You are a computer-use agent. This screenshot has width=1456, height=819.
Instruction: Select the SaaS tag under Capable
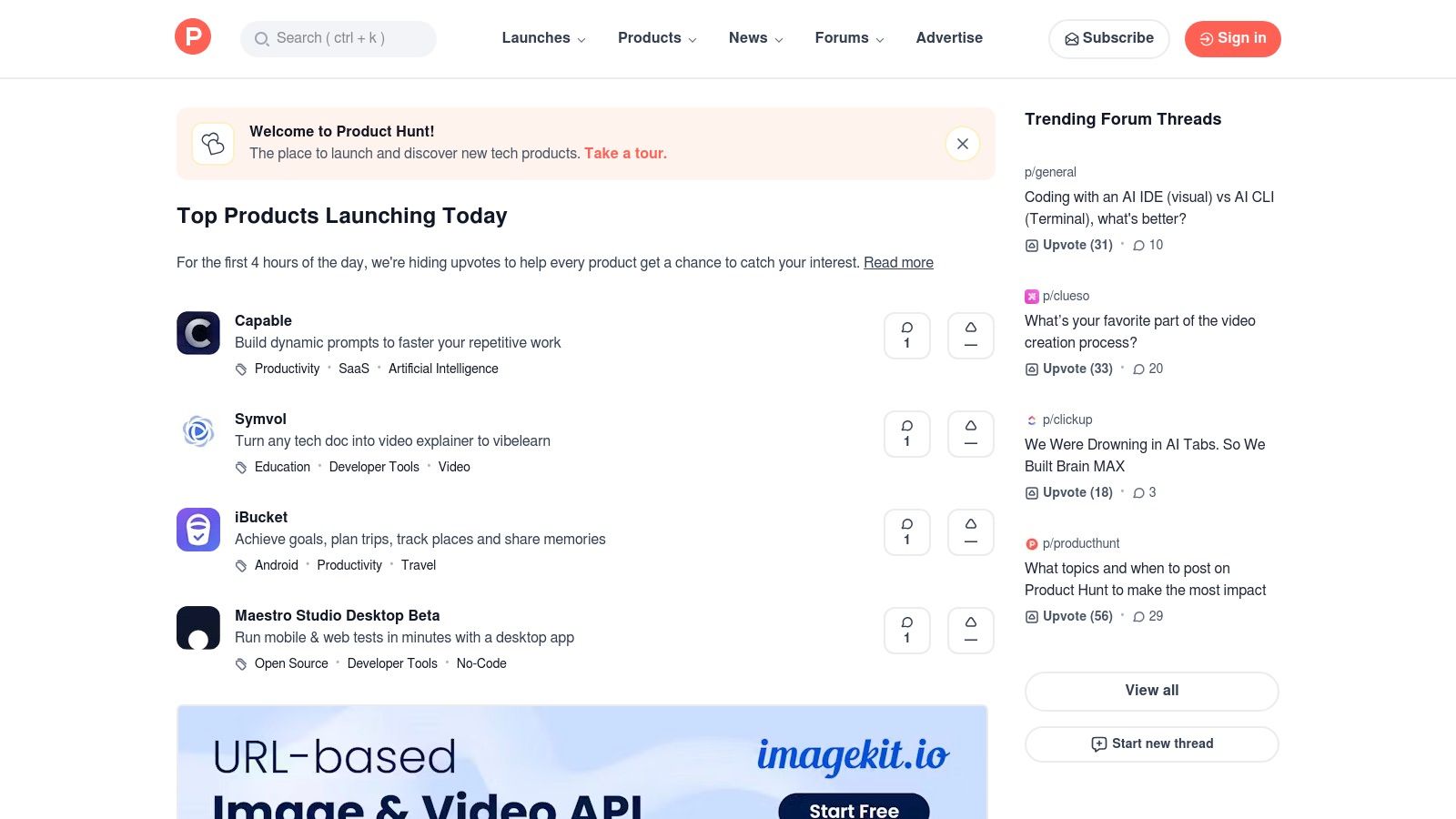click(x=354, y=369)
